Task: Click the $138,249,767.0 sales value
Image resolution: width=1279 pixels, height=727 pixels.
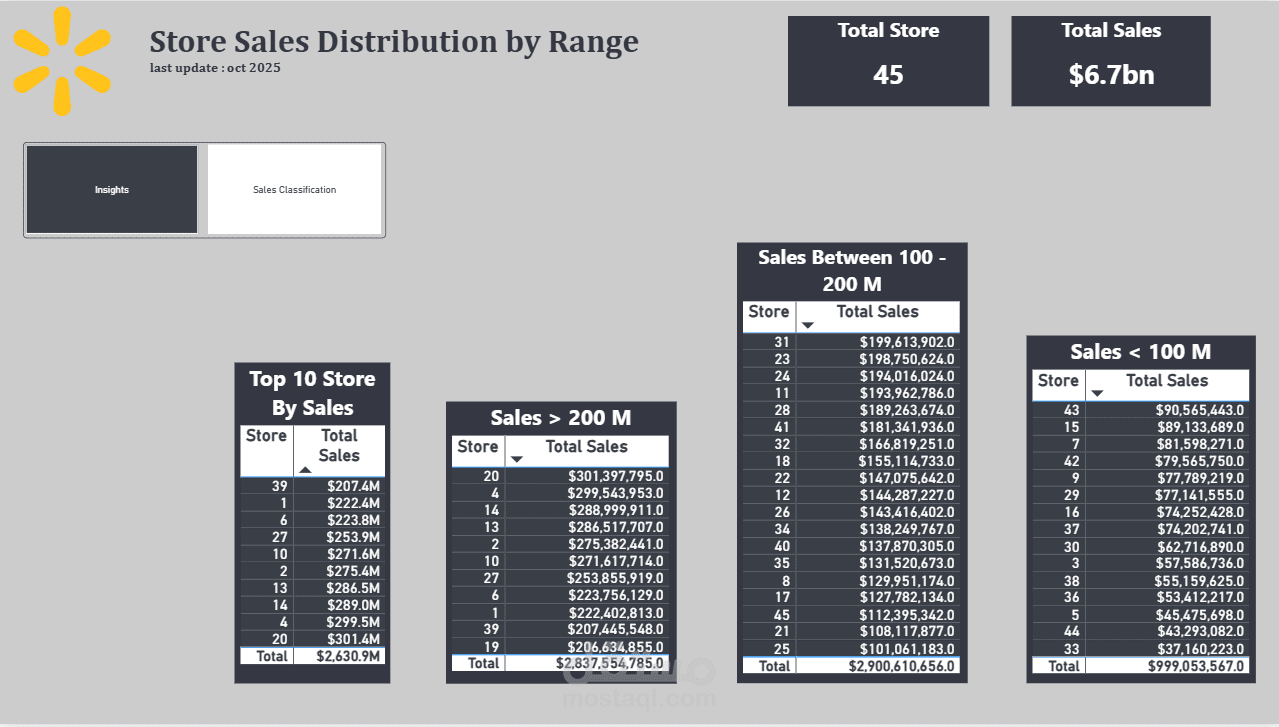Action: click(x=906, y=529)
